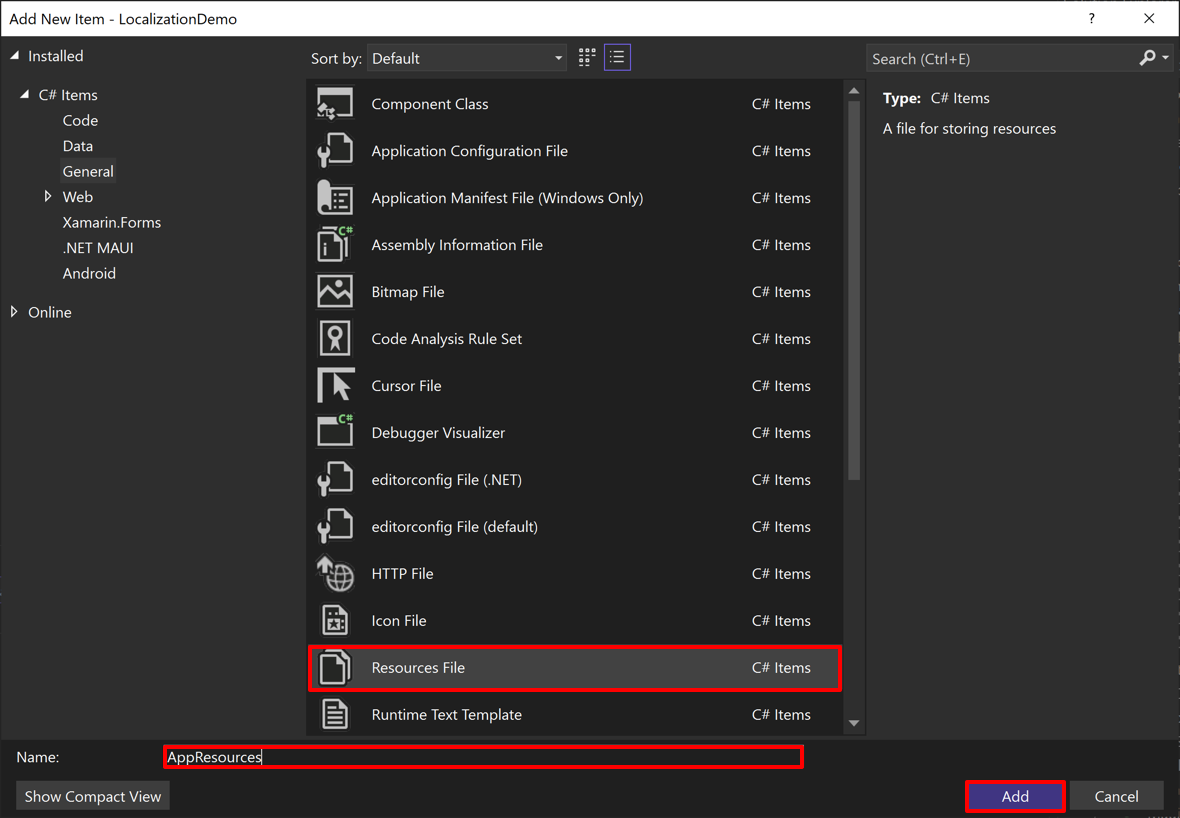
Task: Select the .NET MAUI category
Action: pos(98,247)
